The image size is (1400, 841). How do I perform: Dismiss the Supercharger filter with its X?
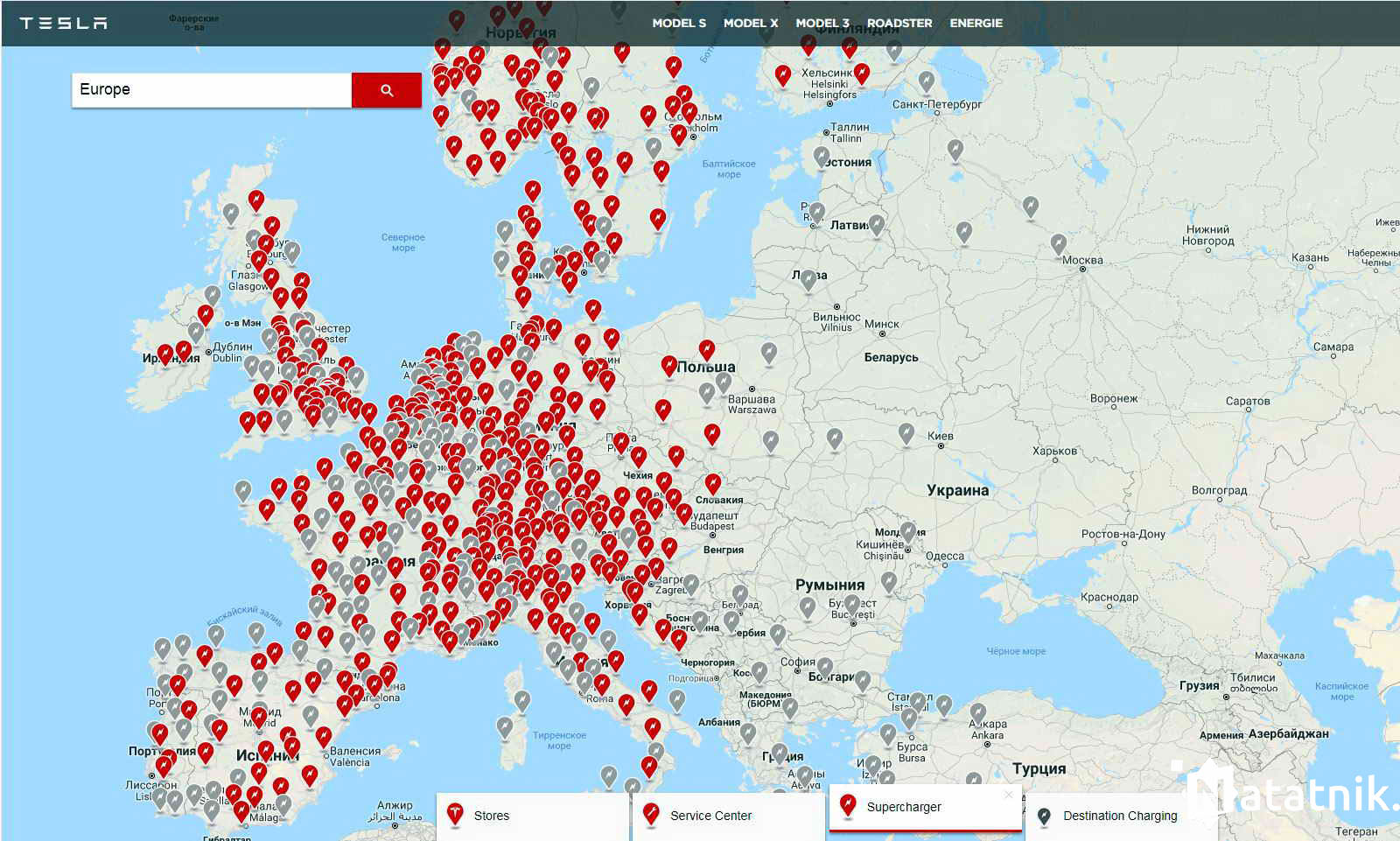point(1008,795)
